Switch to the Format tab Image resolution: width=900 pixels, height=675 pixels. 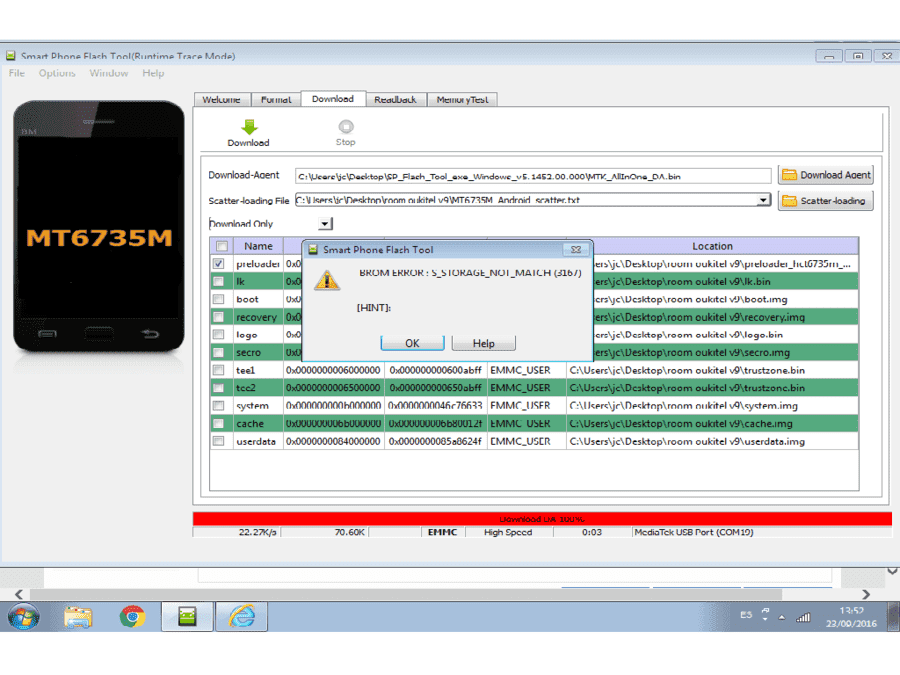point(276,99)
